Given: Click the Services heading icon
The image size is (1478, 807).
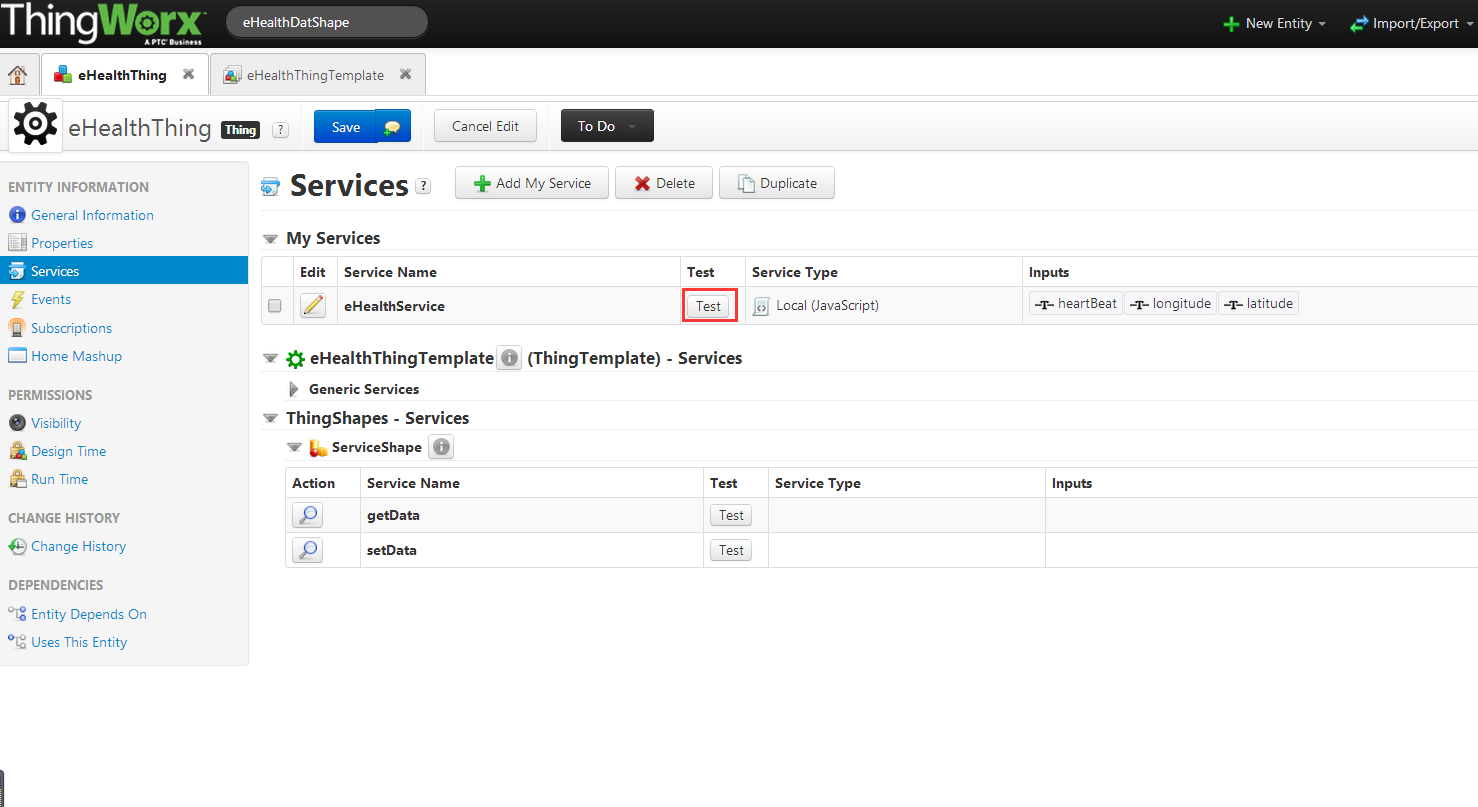Looking at the screenshot, I should coord(270,187).
